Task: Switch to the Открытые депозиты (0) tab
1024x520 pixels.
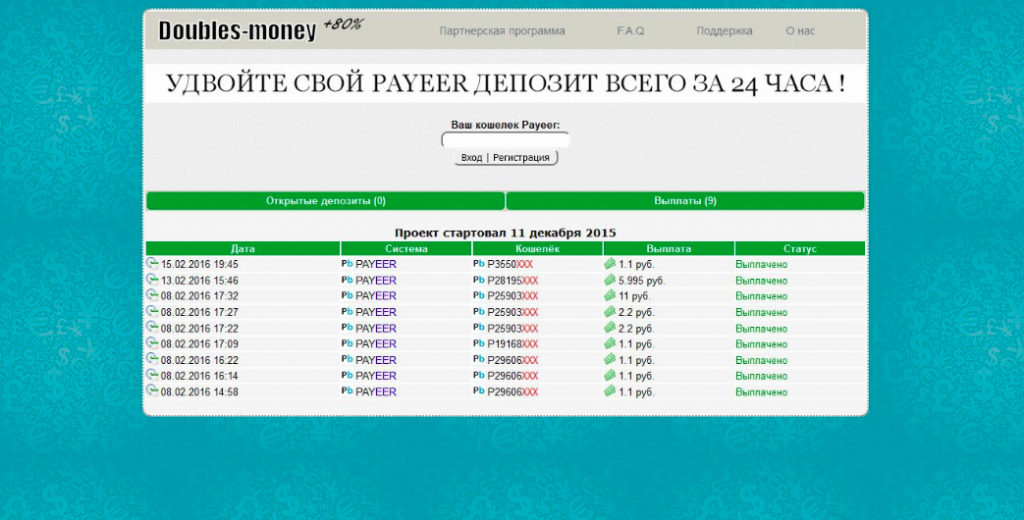Action: tap(326, 201)
